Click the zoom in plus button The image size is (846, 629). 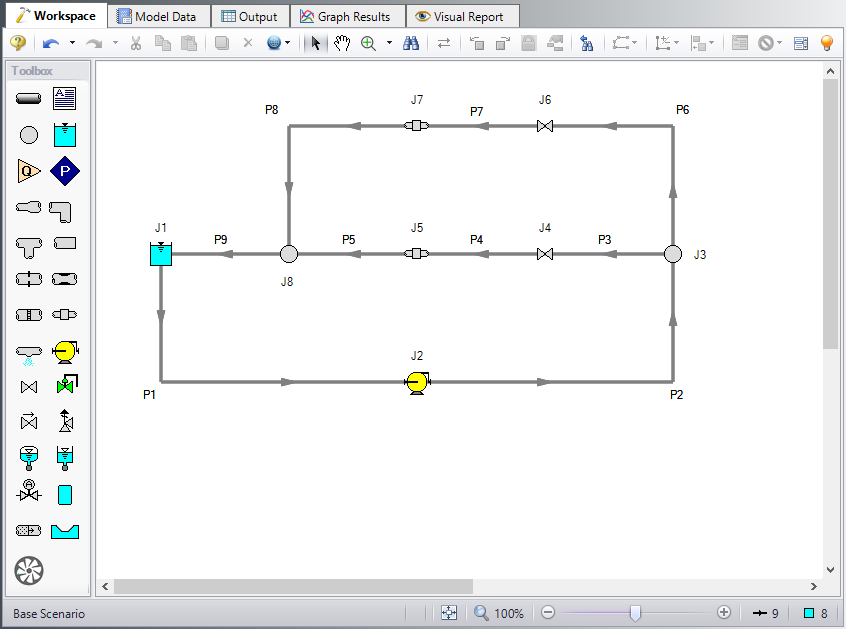(724, 613)
